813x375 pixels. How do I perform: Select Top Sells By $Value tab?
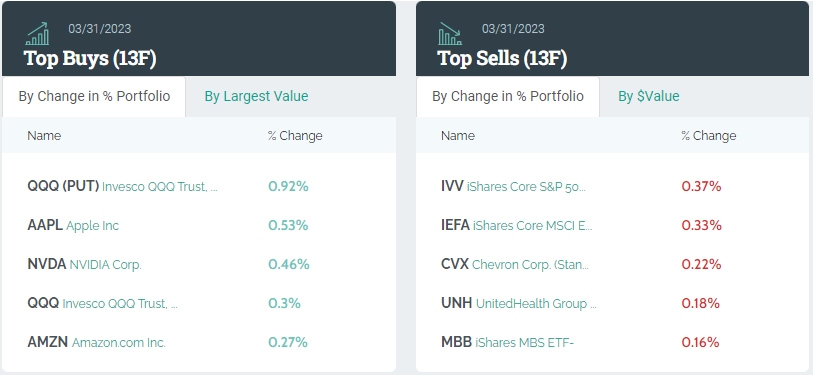tap(649, 96)
